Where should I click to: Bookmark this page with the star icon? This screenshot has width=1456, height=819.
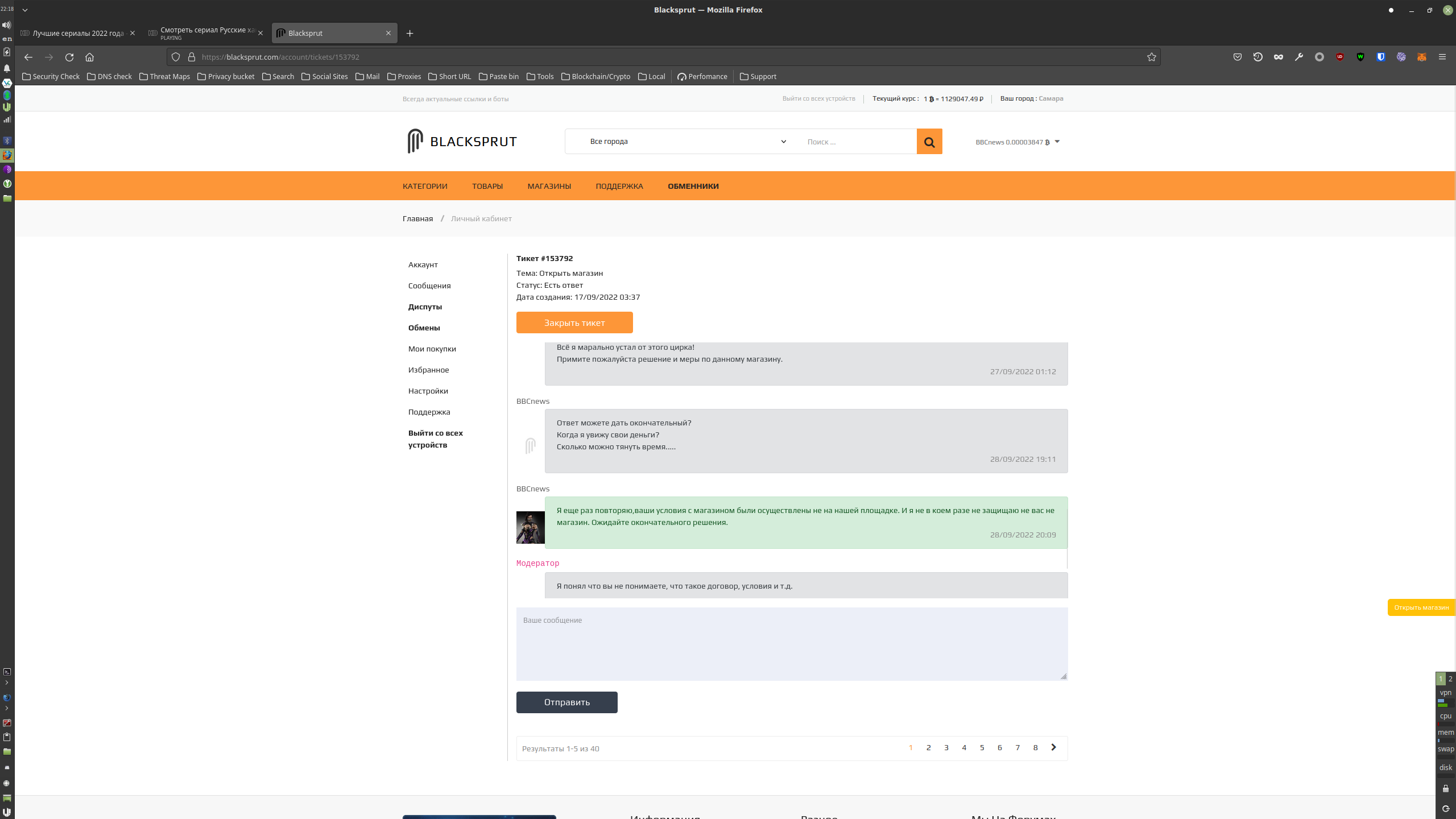1152,57
